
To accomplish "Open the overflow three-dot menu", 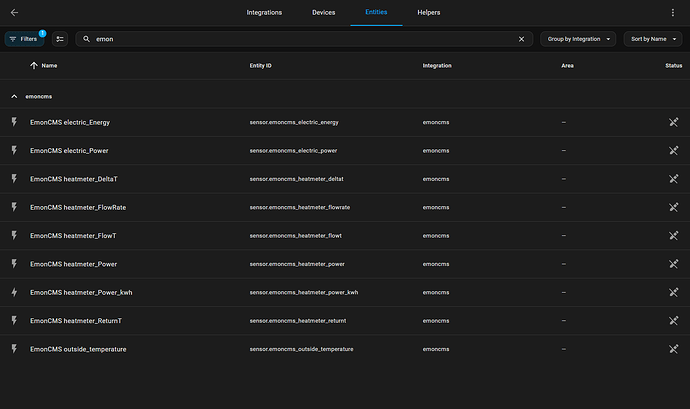I will point(672,12).
